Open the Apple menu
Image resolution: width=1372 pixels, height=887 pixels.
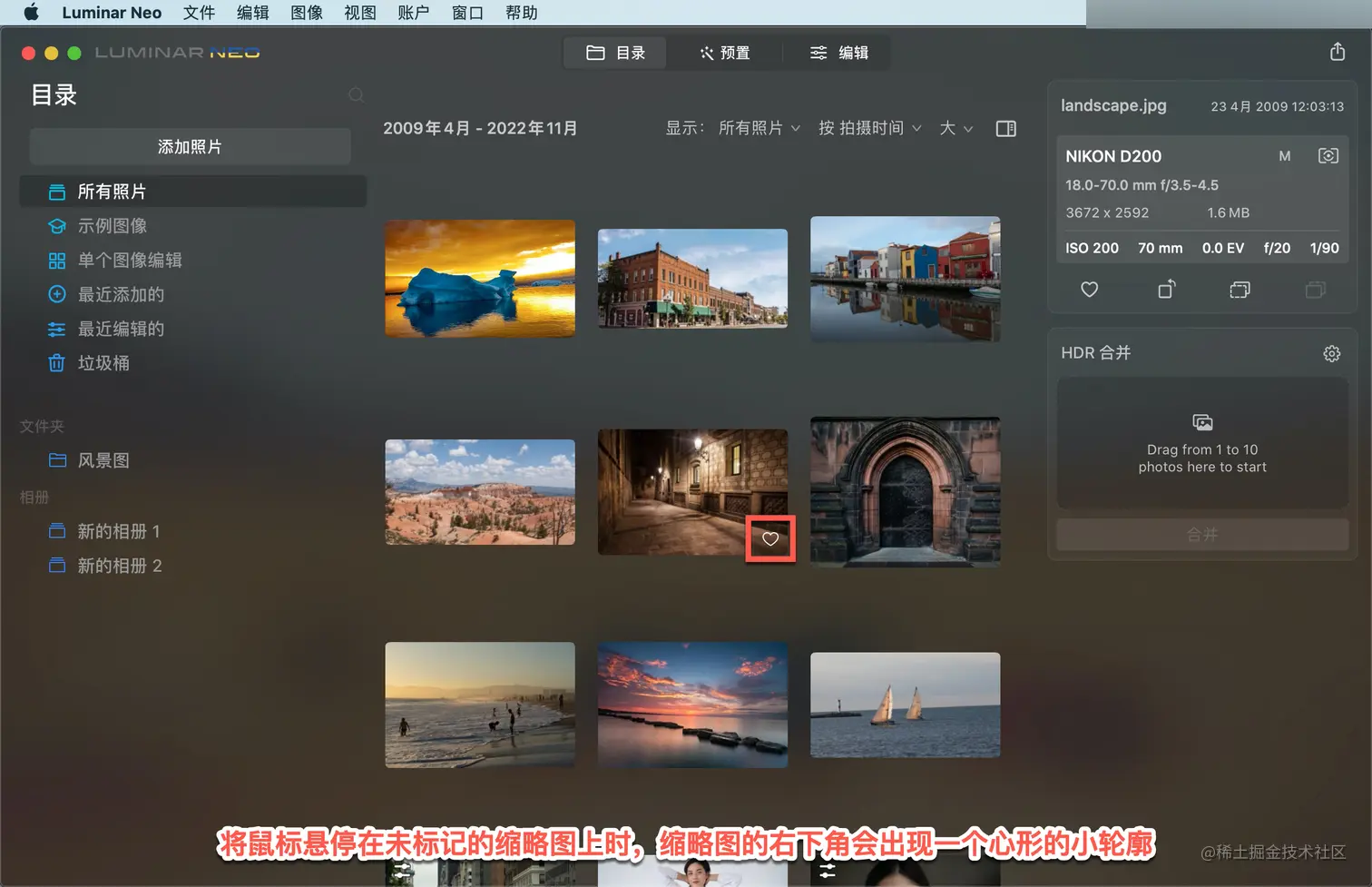click(x=31, y=13)
